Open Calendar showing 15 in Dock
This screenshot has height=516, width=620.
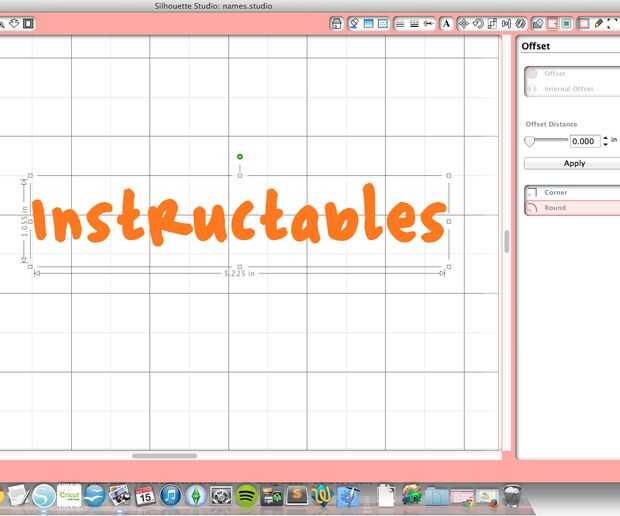click(145, 496)
